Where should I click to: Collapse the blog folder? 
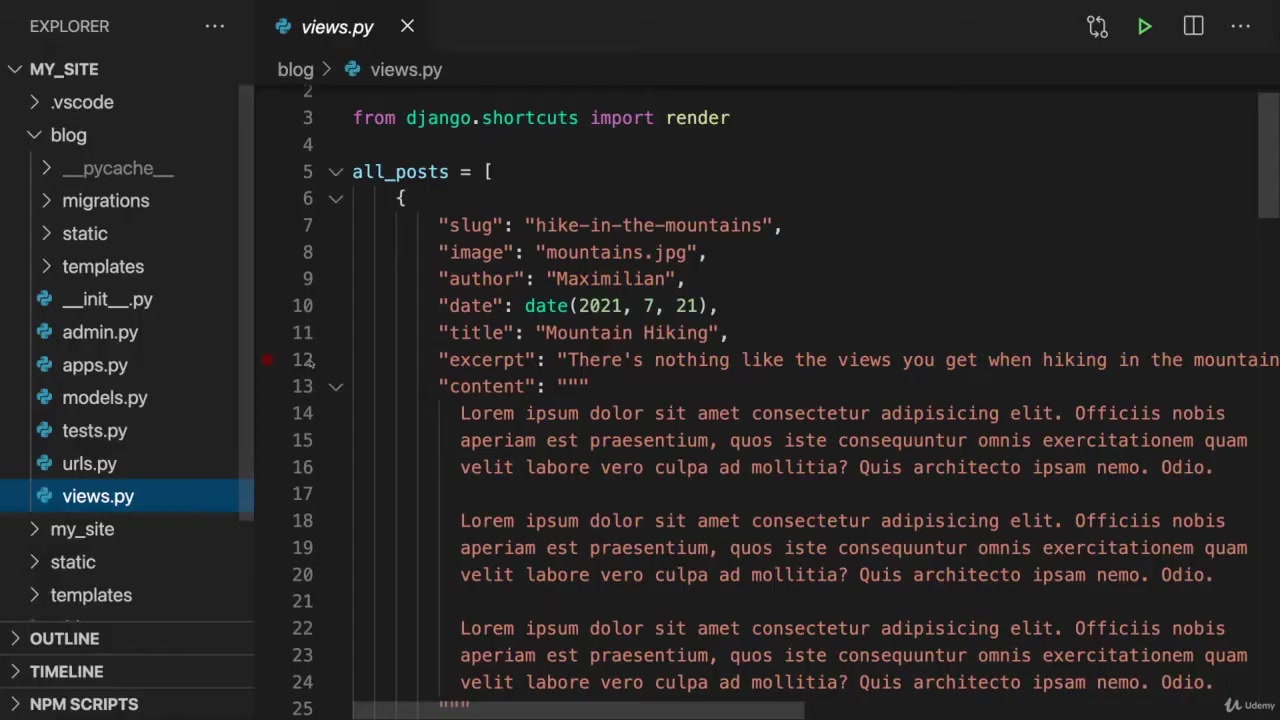tap(68, 135)
